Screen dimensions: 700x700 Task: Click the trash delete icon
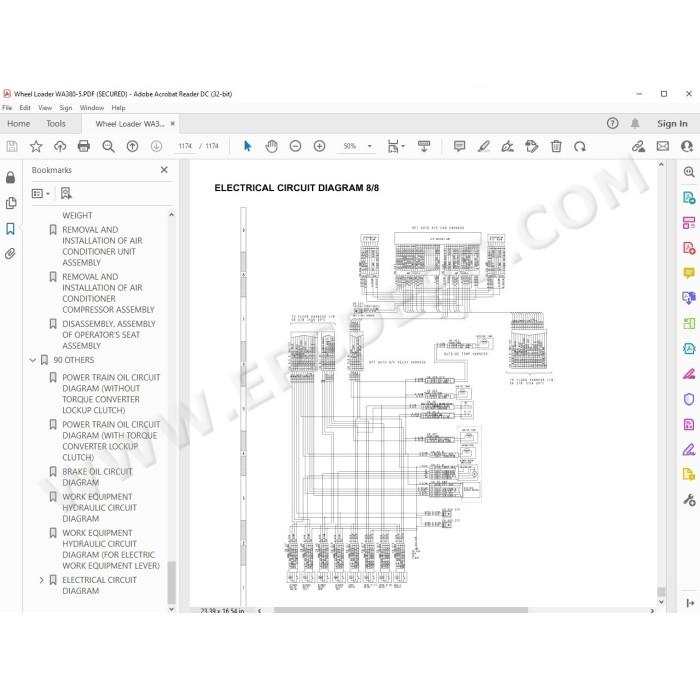[x=556, y=146]
